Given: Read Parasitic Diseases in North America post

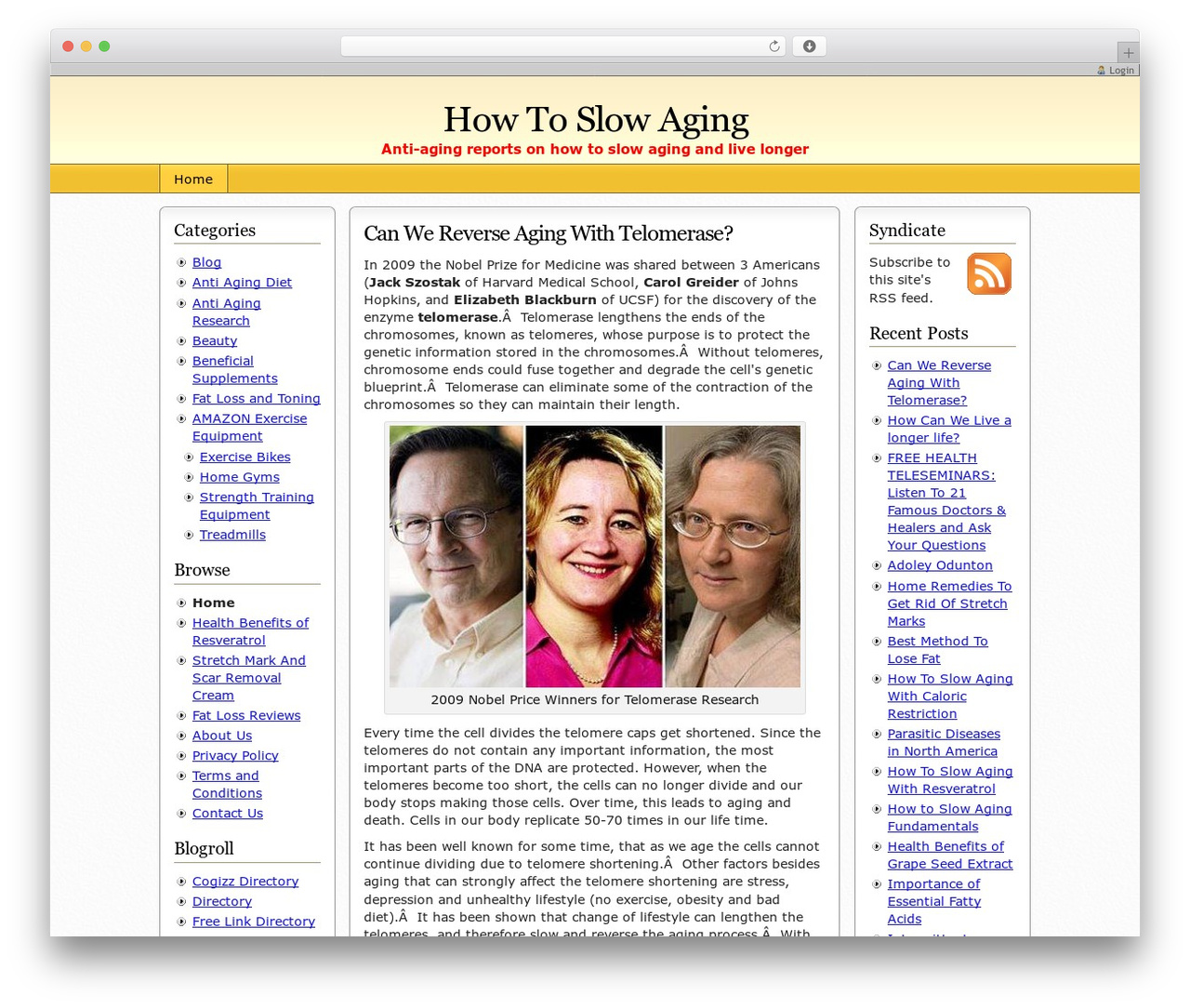Looking at the screenshot, I should point(944,742).
